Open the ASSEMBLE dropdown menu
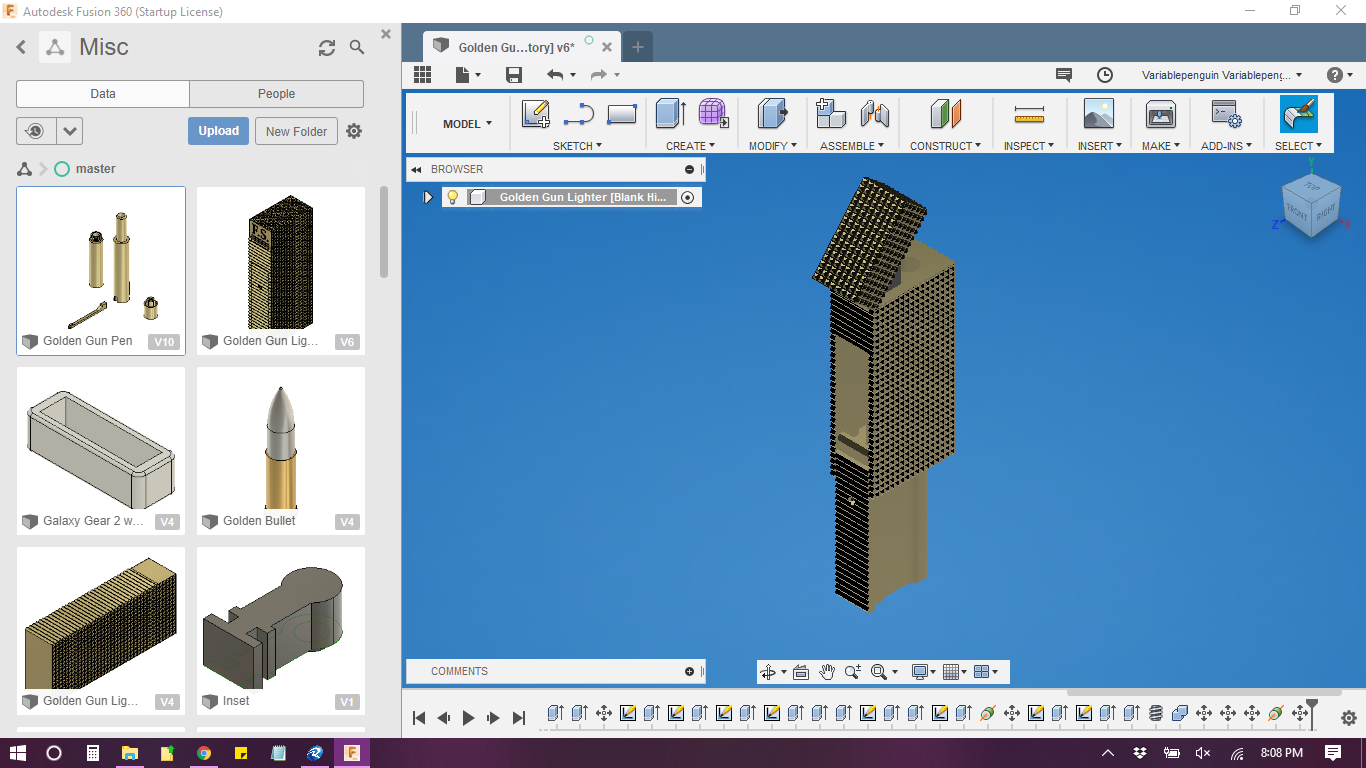1366x768 pixels. 853,146
